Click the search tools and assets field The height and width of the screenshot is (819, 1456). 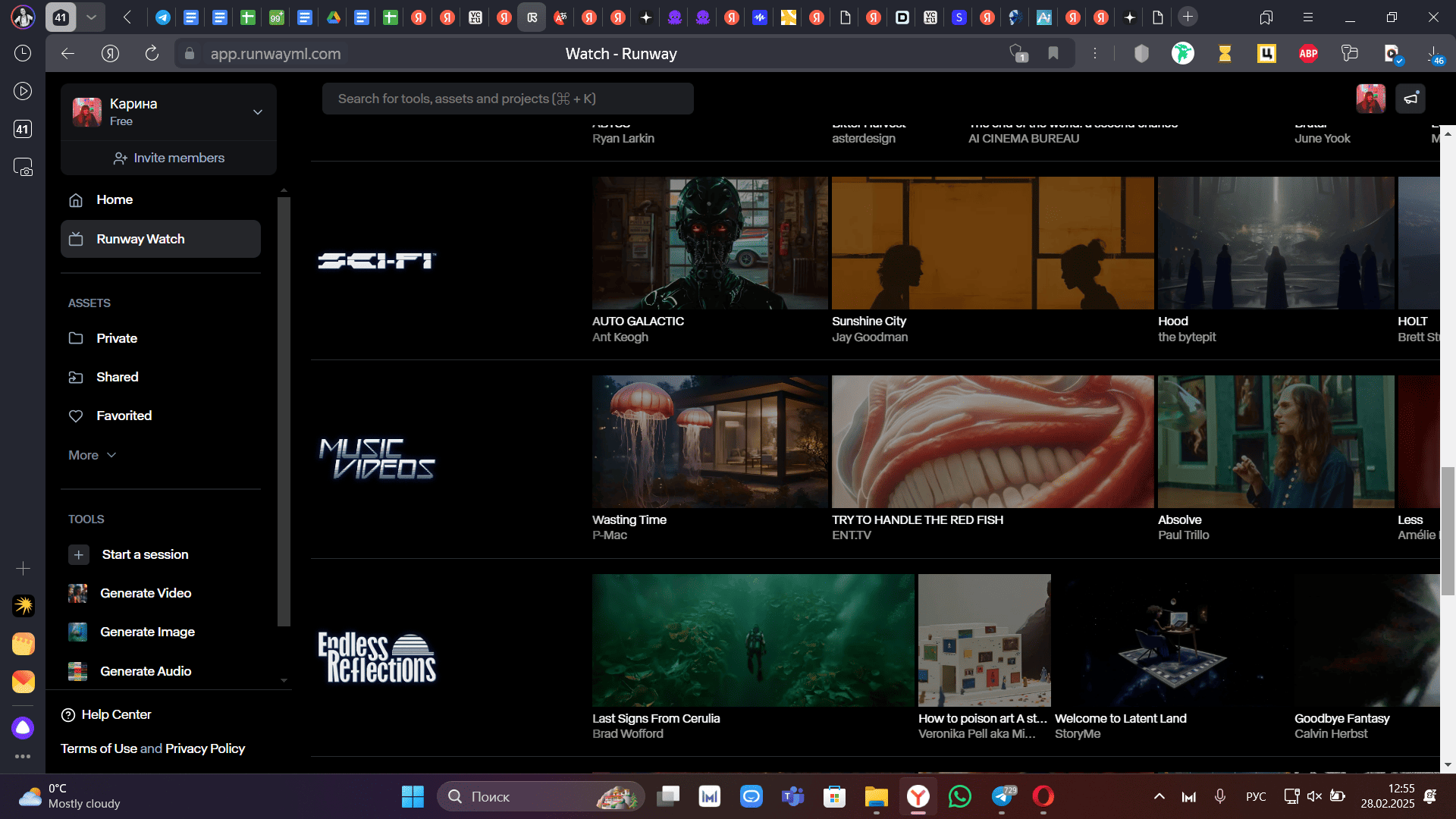507,99
